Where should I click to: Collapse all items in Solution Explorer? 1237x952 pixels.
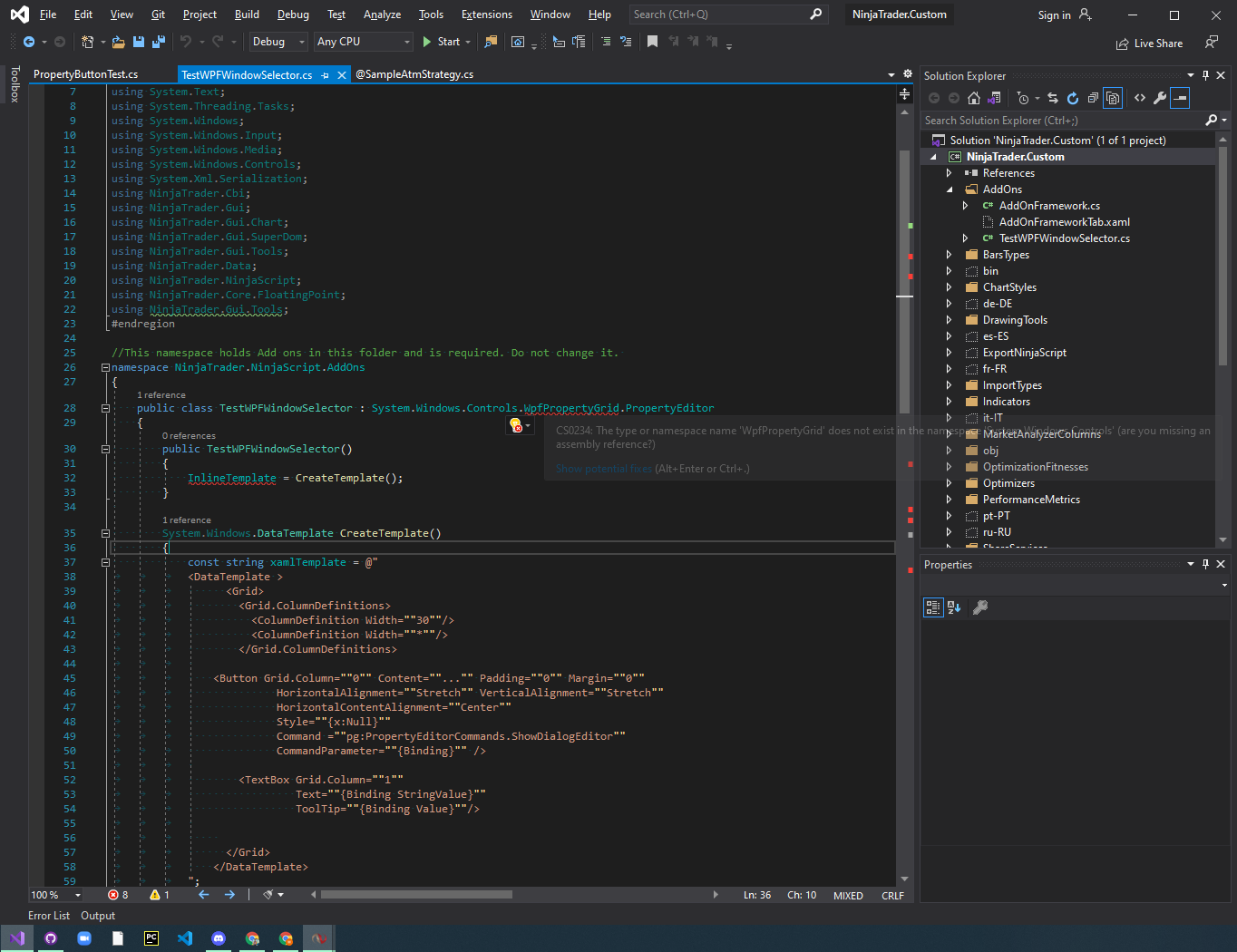tap(1093, 98)
